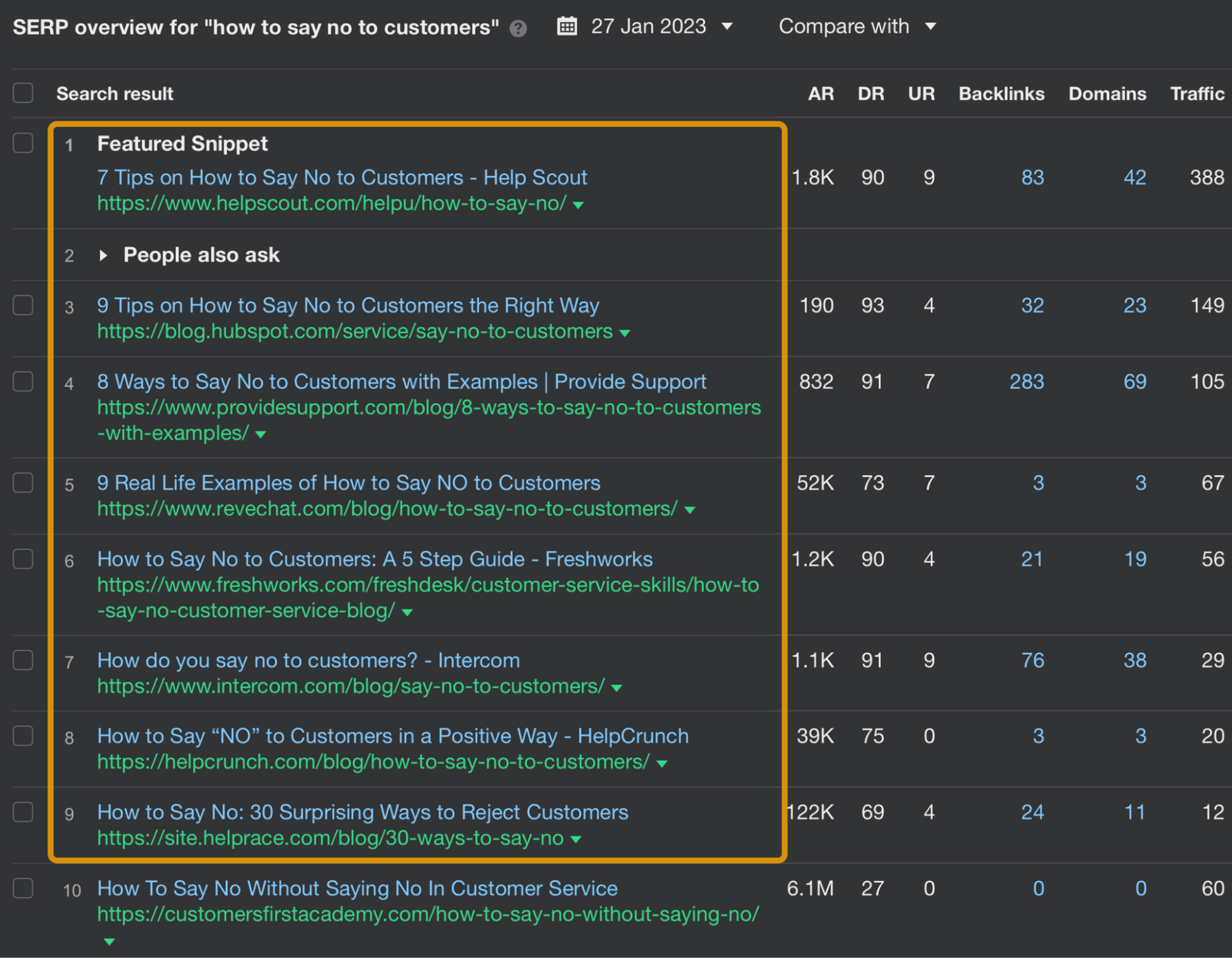Click the green expander triangle under customersfirstacademy result
This screenshot has width=1232, height=958.
[108, 941]
